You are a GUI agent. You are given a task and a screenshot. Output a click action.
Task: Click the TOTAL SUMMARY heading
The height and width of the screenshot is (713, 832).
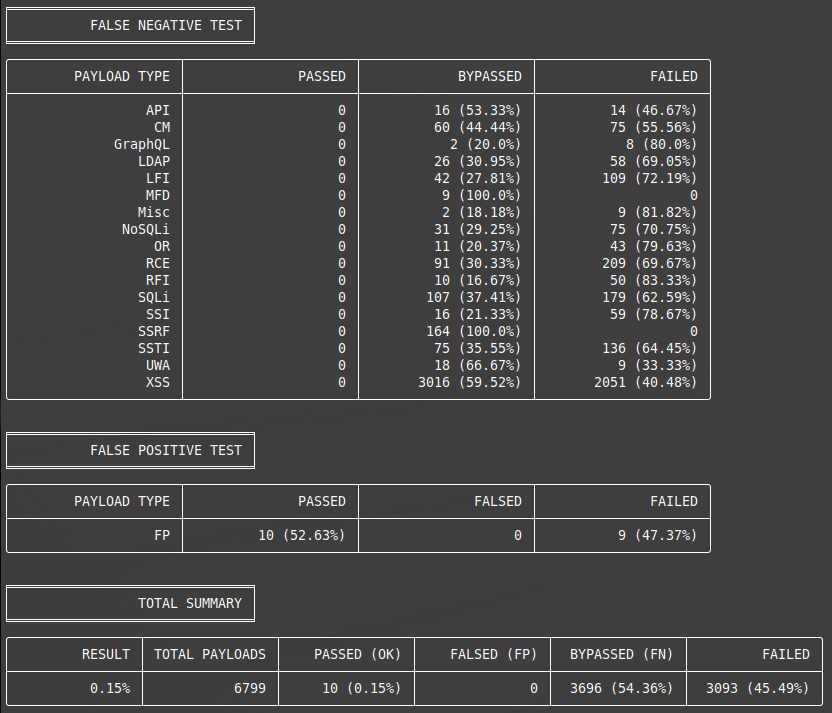(190, 603)
